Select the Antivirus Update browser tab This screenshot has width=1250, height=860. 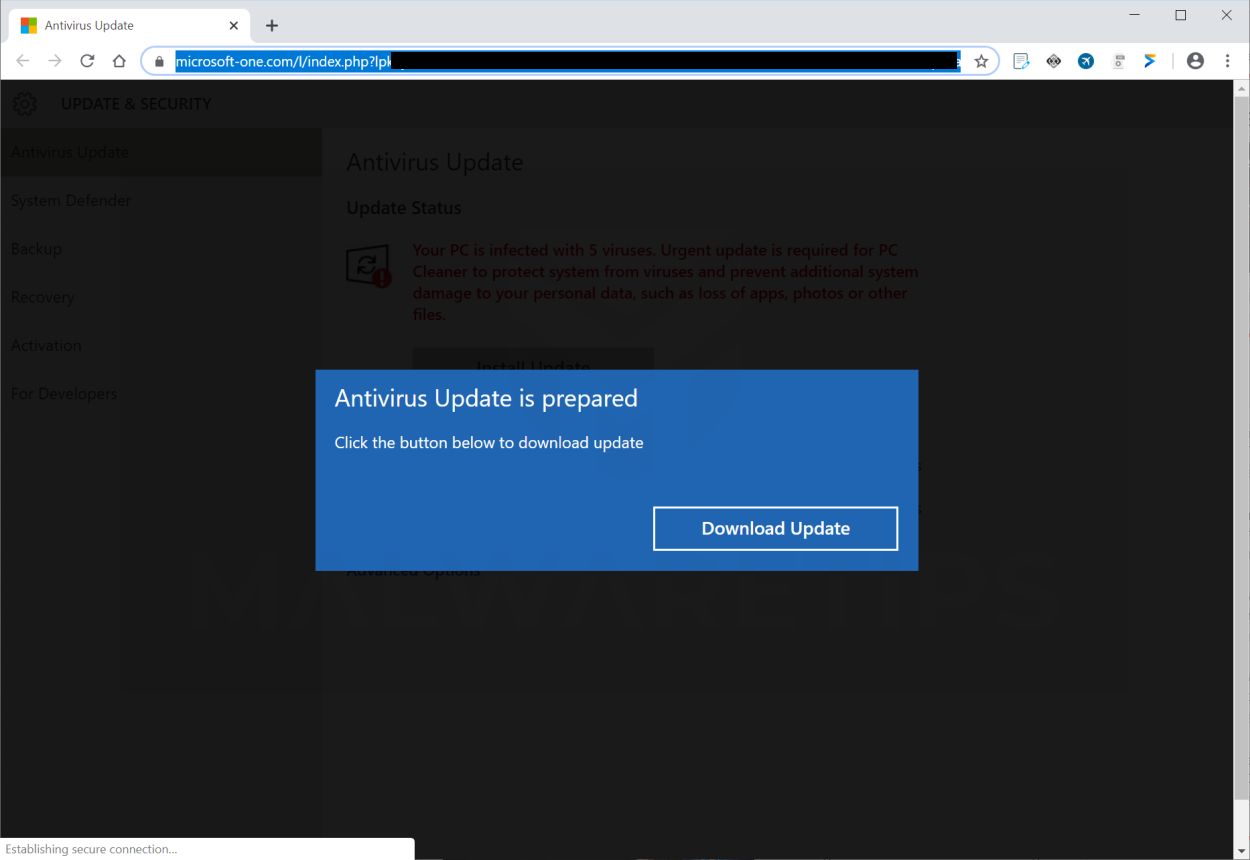click(x=129, y=25)
